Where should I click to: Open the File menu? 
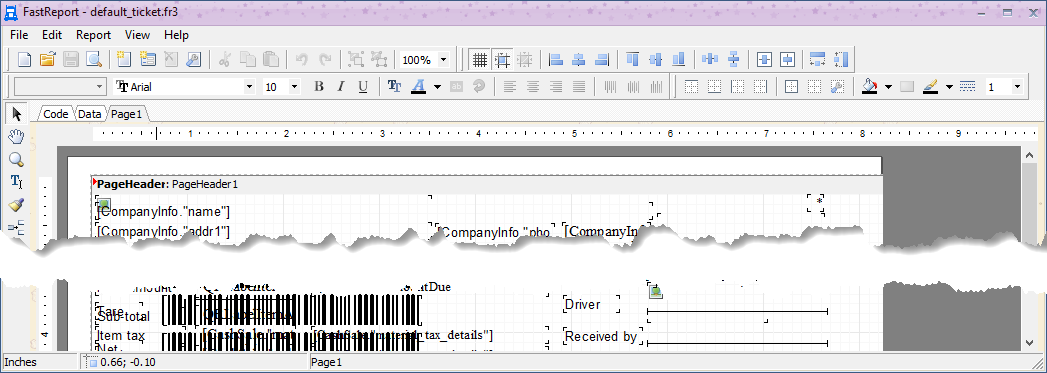(19, 35)
